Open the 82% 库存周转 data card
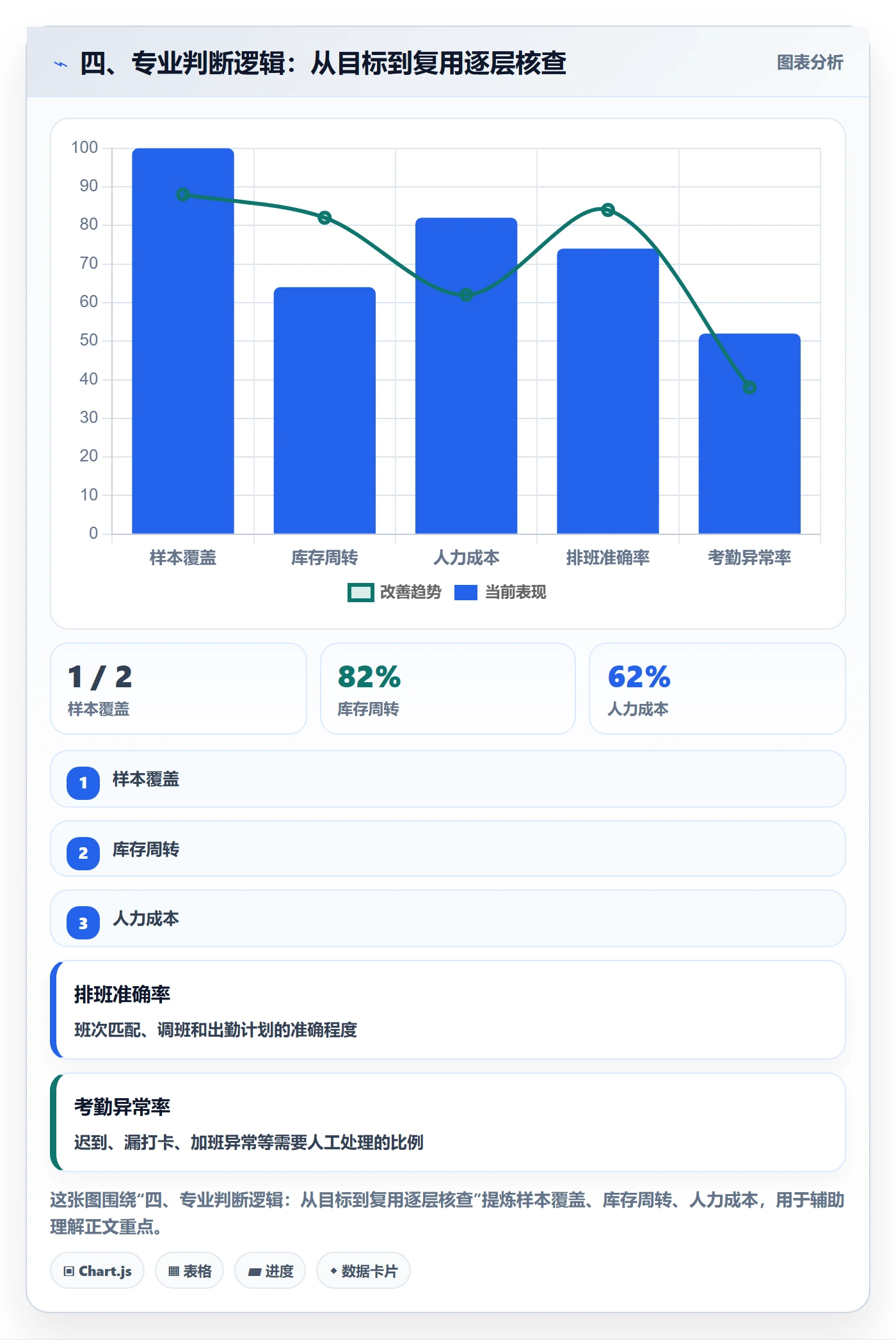Image resolution: width=896 pixels, height=1340 pixels. coord(448,689)
